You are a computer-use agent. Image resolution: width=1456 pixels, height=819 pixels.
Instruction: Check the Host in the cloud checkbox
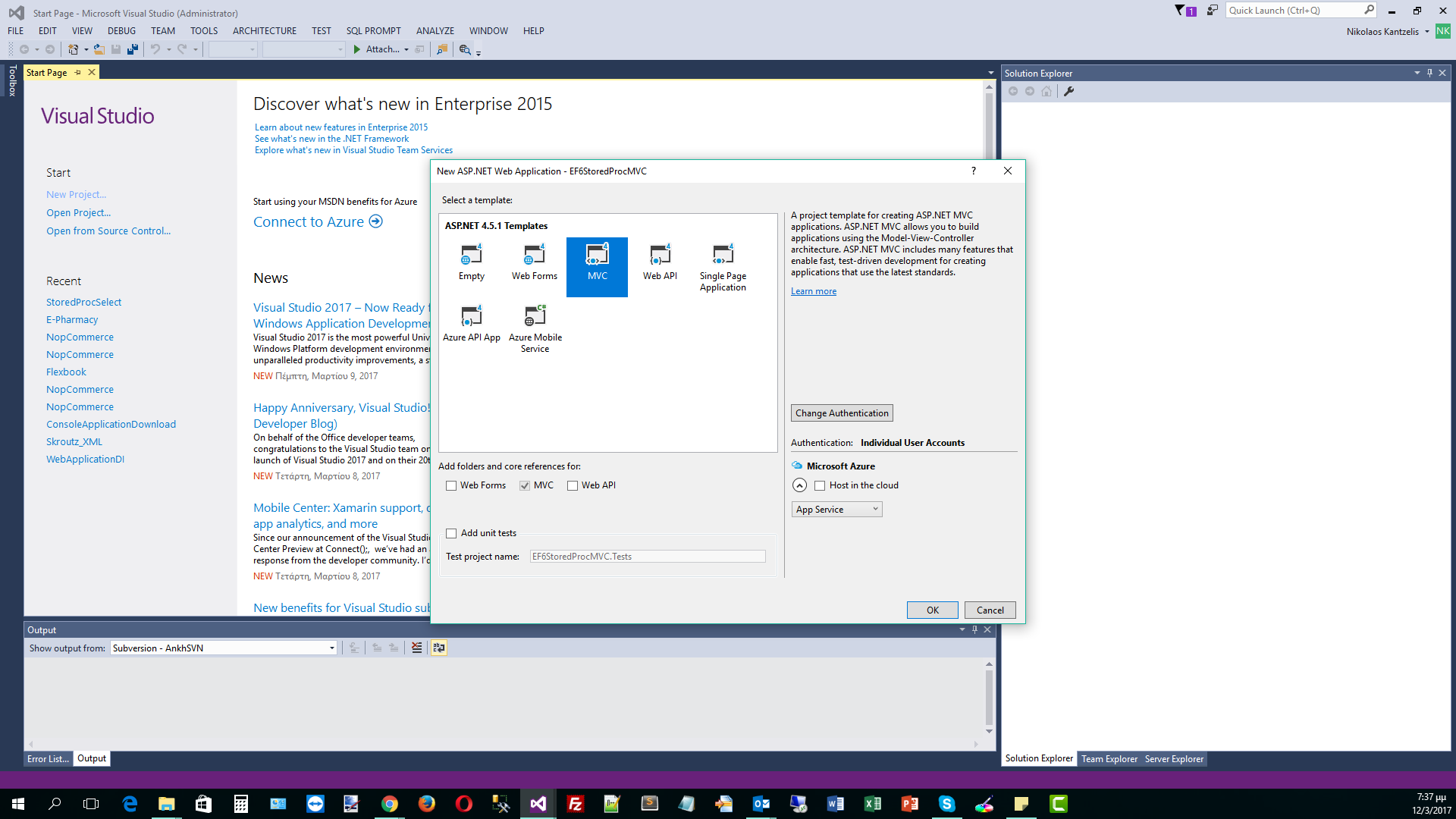(x=820, y=485)
